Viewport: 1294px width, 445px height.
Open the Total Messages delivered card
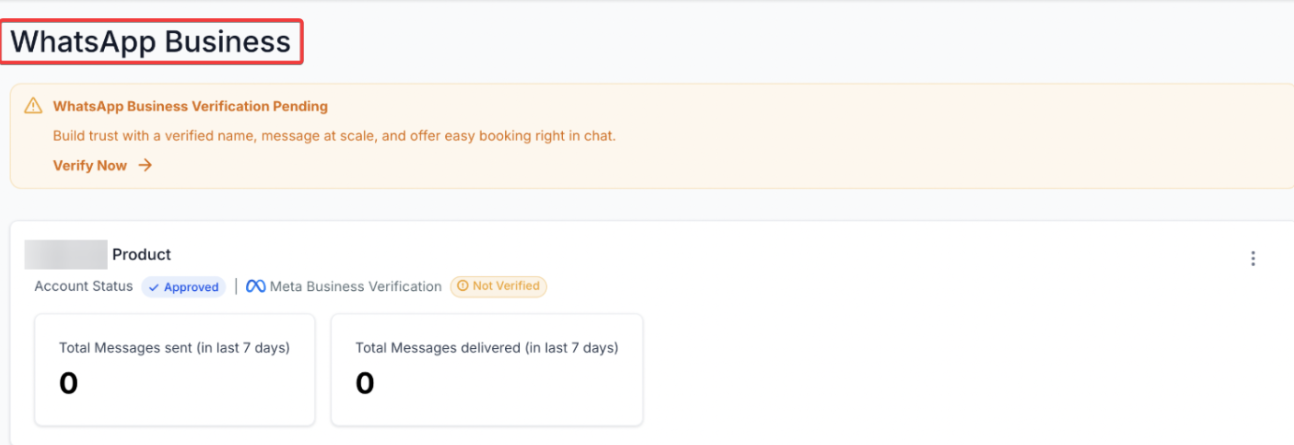point(487,369)
